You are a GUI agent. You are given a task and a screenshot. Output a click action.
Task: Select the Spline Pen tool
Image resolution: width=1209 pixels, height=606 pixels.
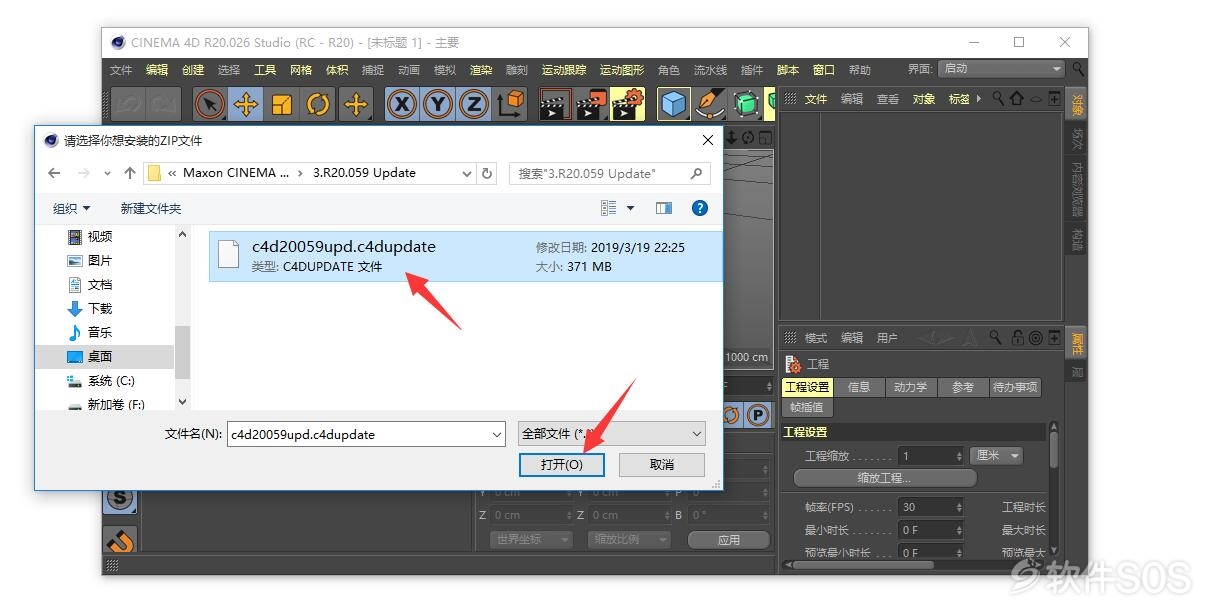click(x=710, y=104)
